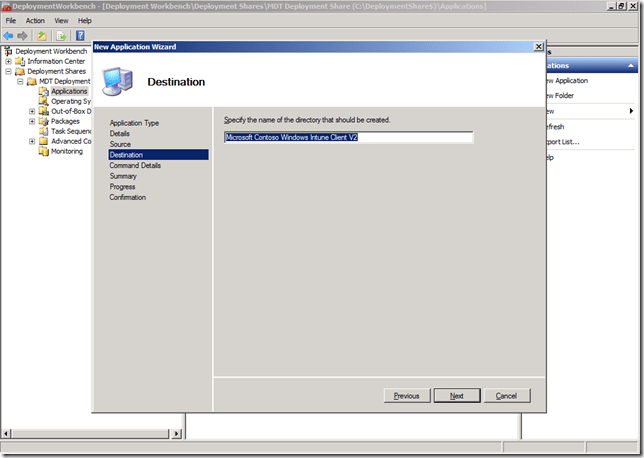
Task: Click right arrow of tree pane scrollbar
Action: click(x=177, y=433)
